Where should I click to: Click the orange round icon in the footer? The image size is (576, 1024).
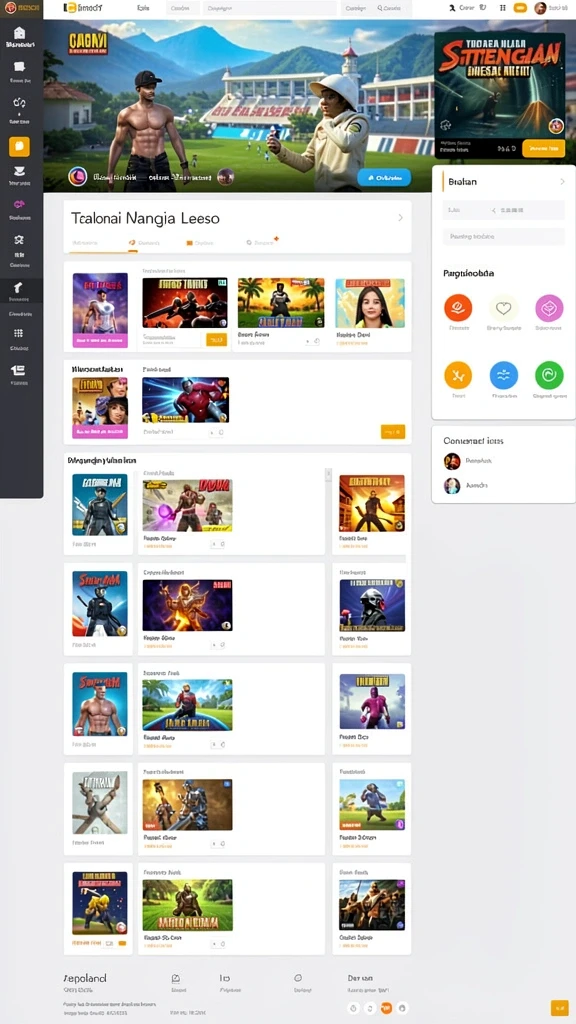coord(386,1008)
